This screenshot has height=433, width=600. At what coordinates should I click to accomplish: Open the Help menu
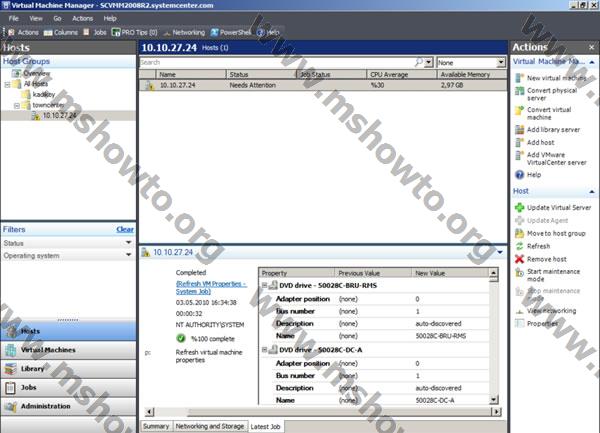[110, 18]
